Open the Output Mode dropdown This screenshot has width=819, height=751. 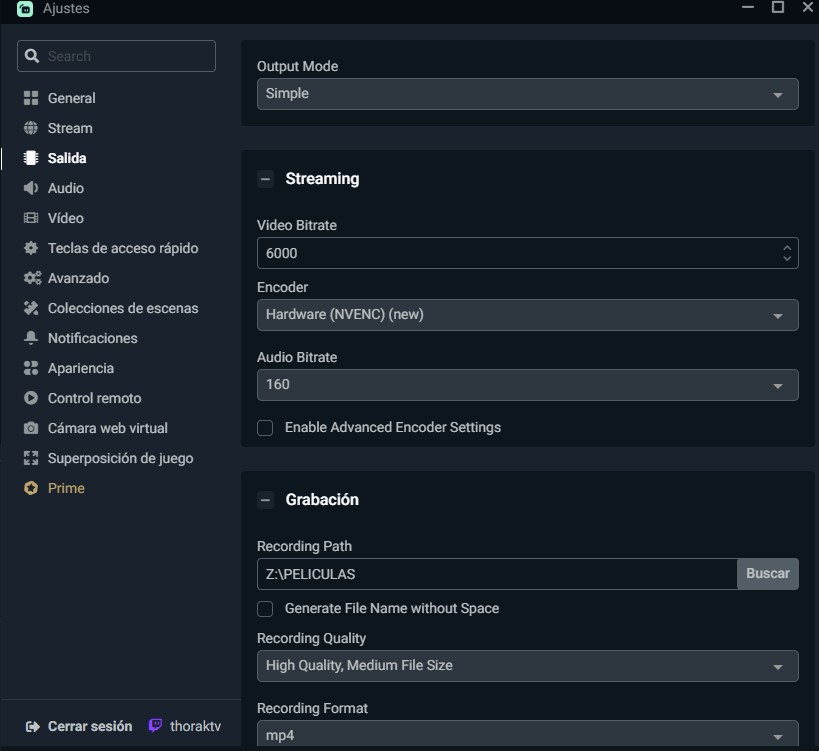(527, 94)
